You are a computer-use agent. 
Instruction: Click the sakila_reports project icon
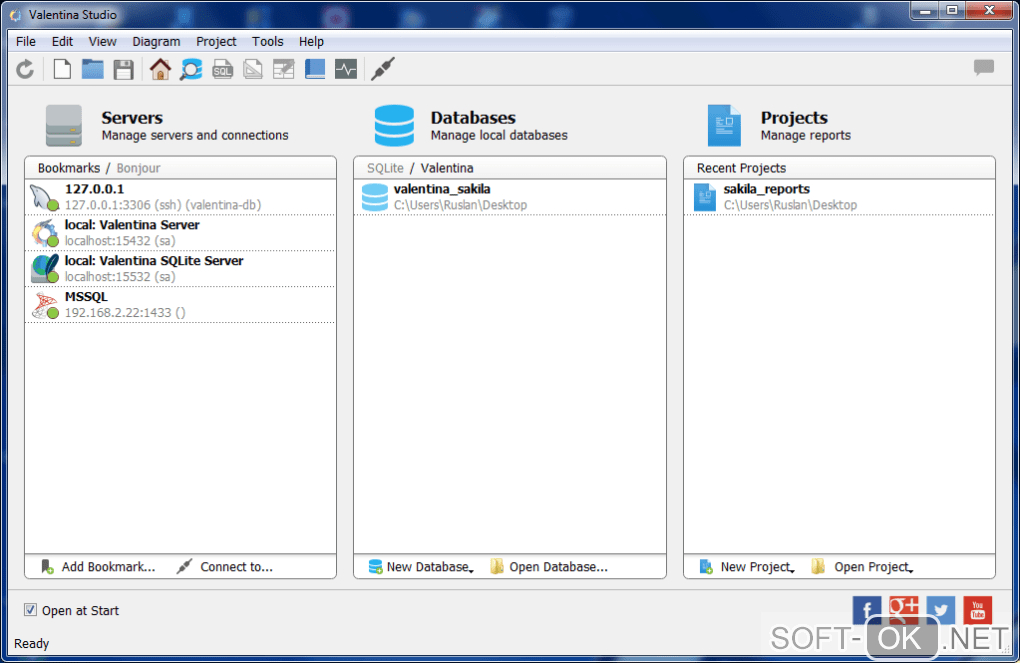click(x=705, y=197)
